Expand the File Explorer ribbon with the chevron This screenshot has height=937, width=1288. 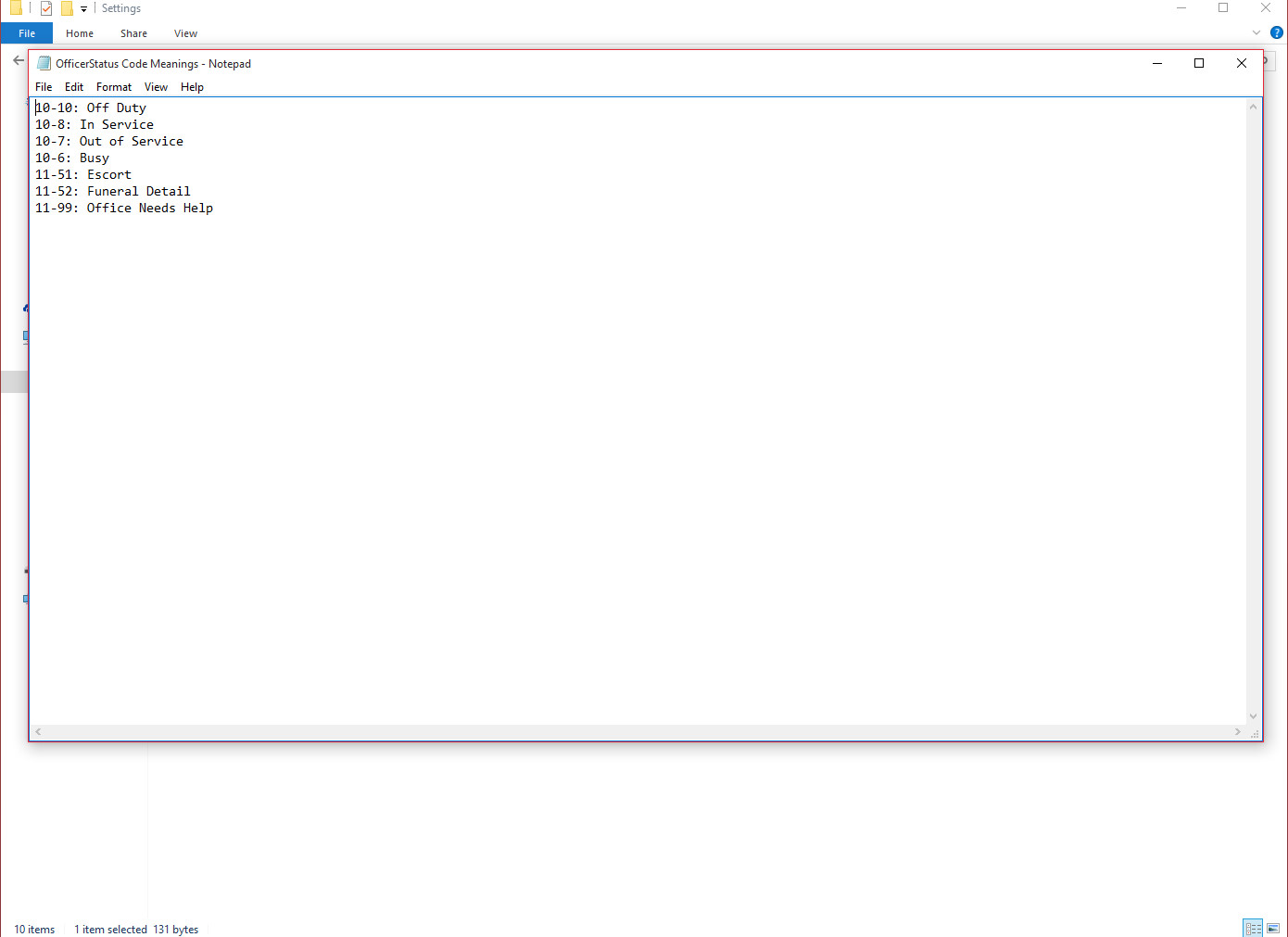[1256, 32]
